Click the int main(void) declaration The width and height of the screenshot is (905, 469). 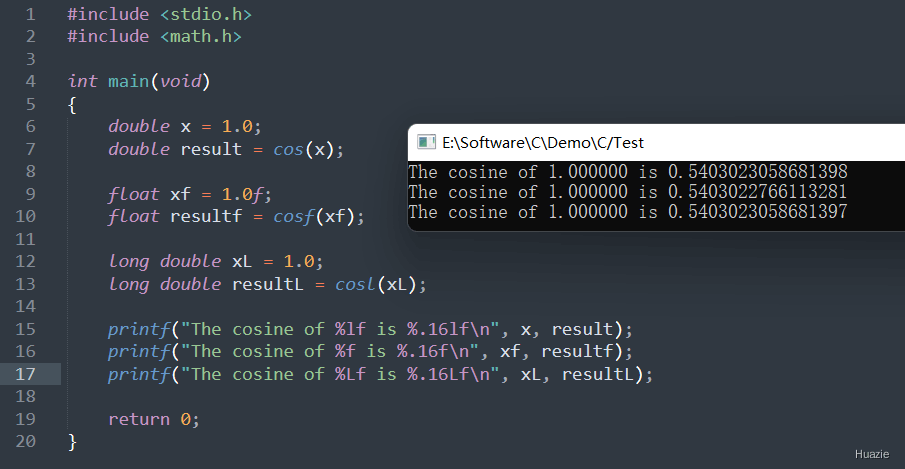coord(139,81)
